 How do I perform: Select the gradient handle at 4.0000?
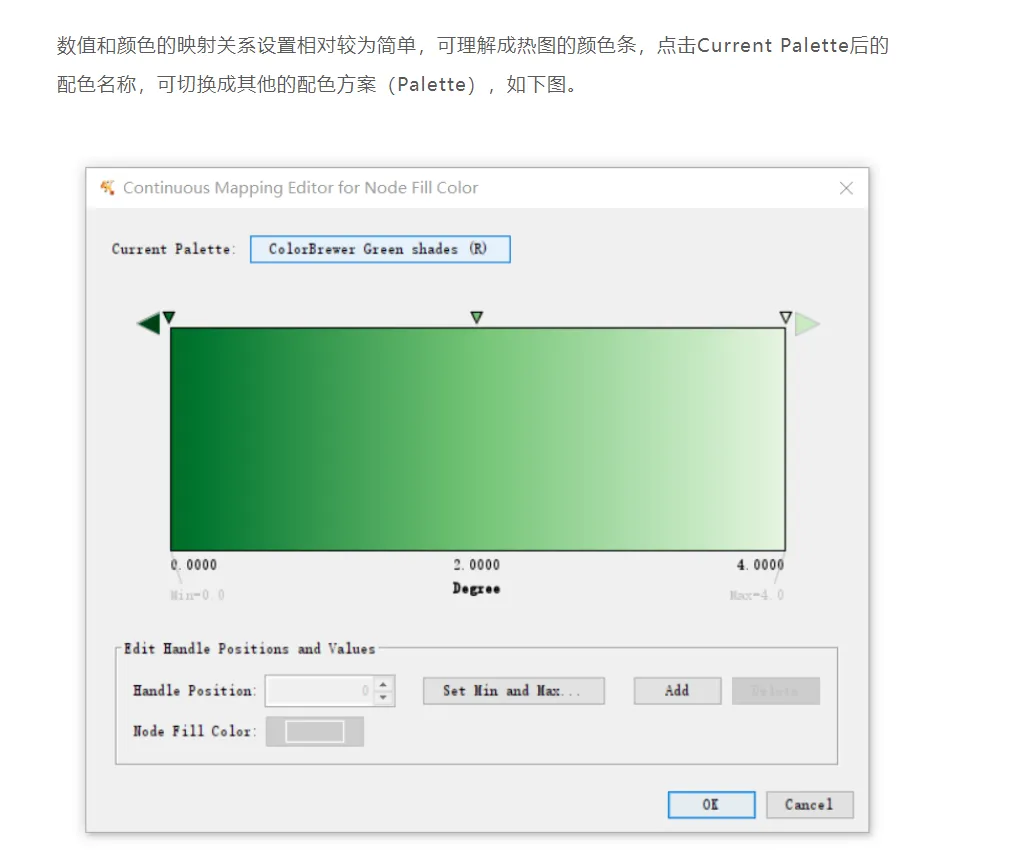pyautogui.click(x=785, y=317)
